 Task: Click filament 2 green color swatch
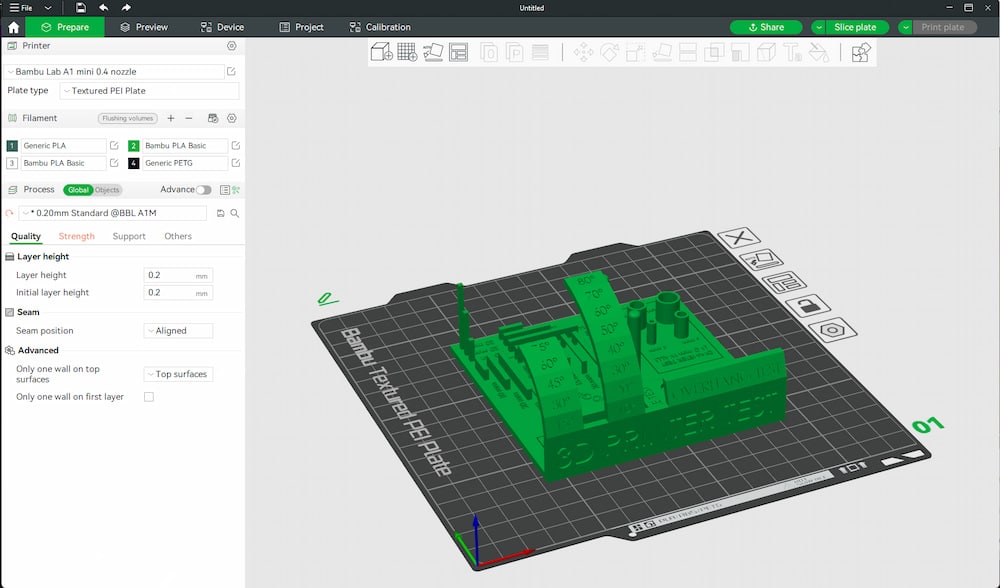tap(133, 145)
